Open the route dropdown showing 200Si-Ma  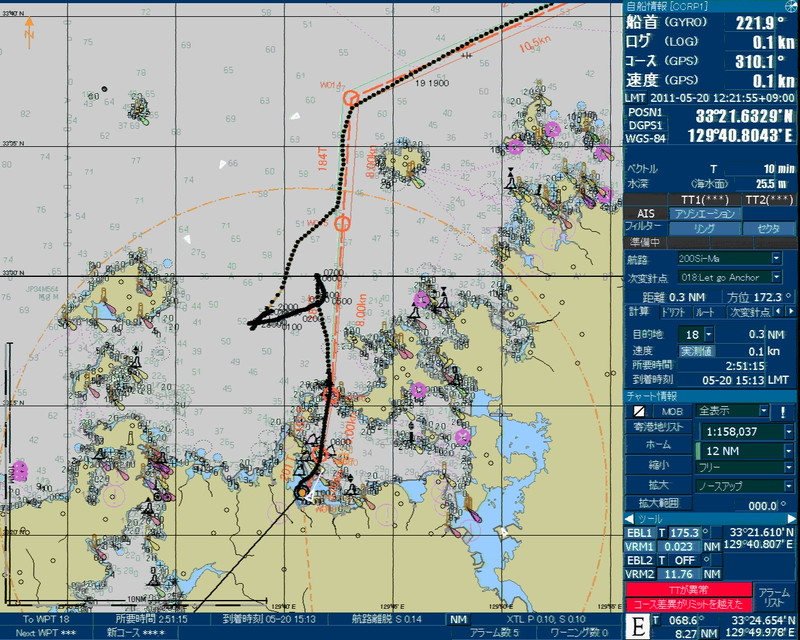point(777,259)
